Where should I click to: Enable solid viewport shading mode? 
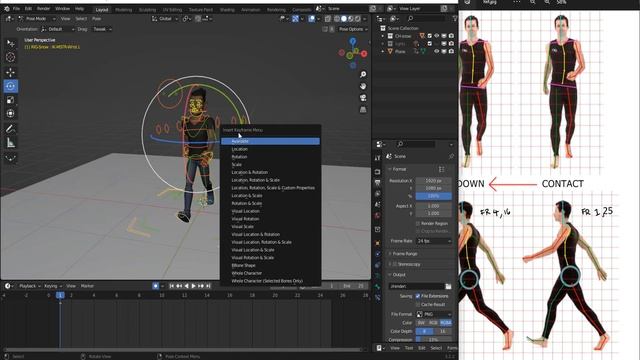(x=344, y=19)
